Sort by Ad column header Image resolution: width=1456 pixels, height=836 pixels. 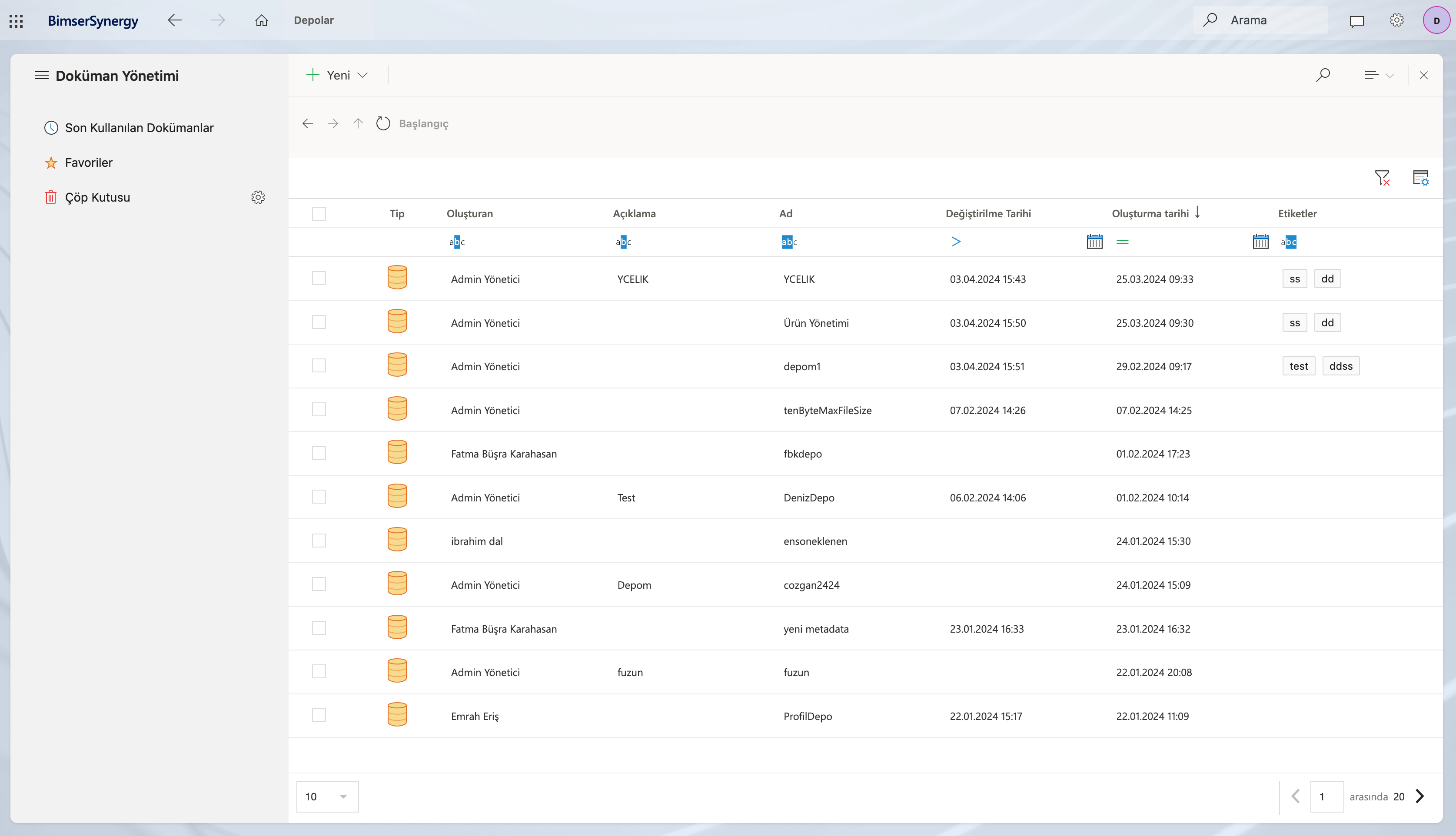[x=785, y=214]
